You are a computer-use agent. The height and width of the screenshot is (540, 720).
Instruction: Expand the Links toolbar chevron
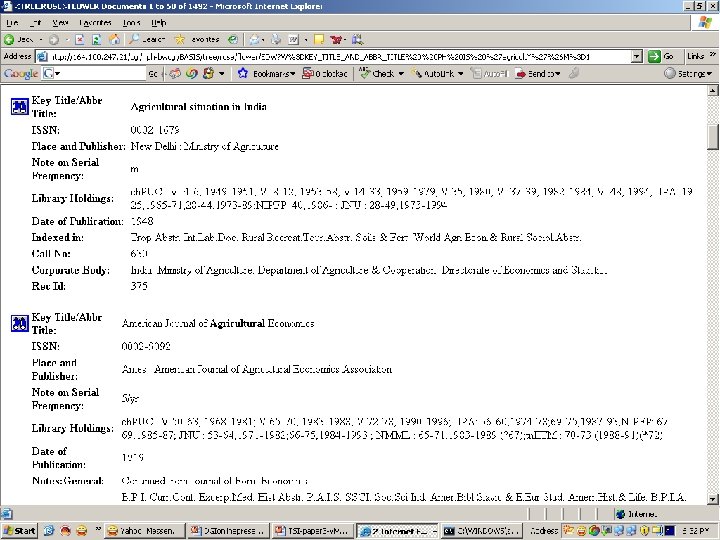[713, 55]
